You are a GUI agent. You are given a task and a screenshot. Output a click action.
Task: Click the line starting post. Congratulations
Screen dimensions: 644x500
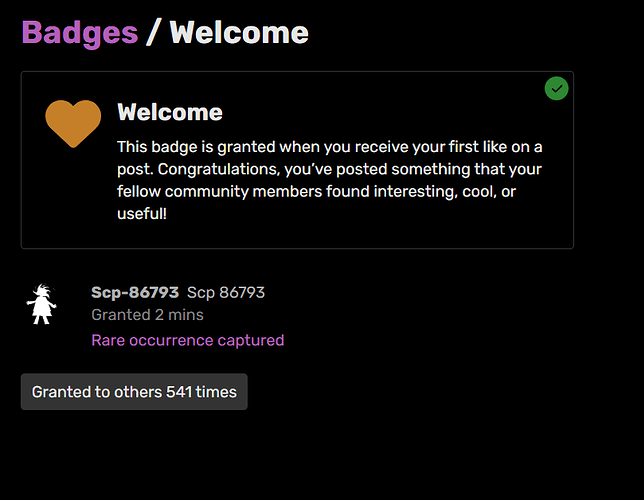(329, 169)
